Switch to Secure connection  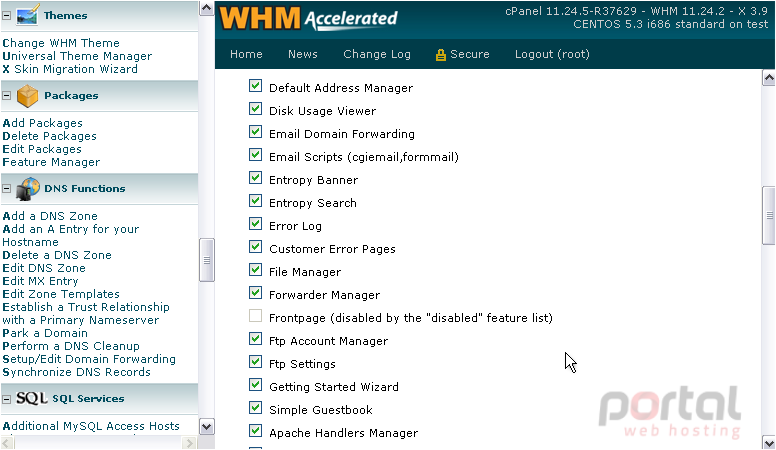(x=469, y=54)
